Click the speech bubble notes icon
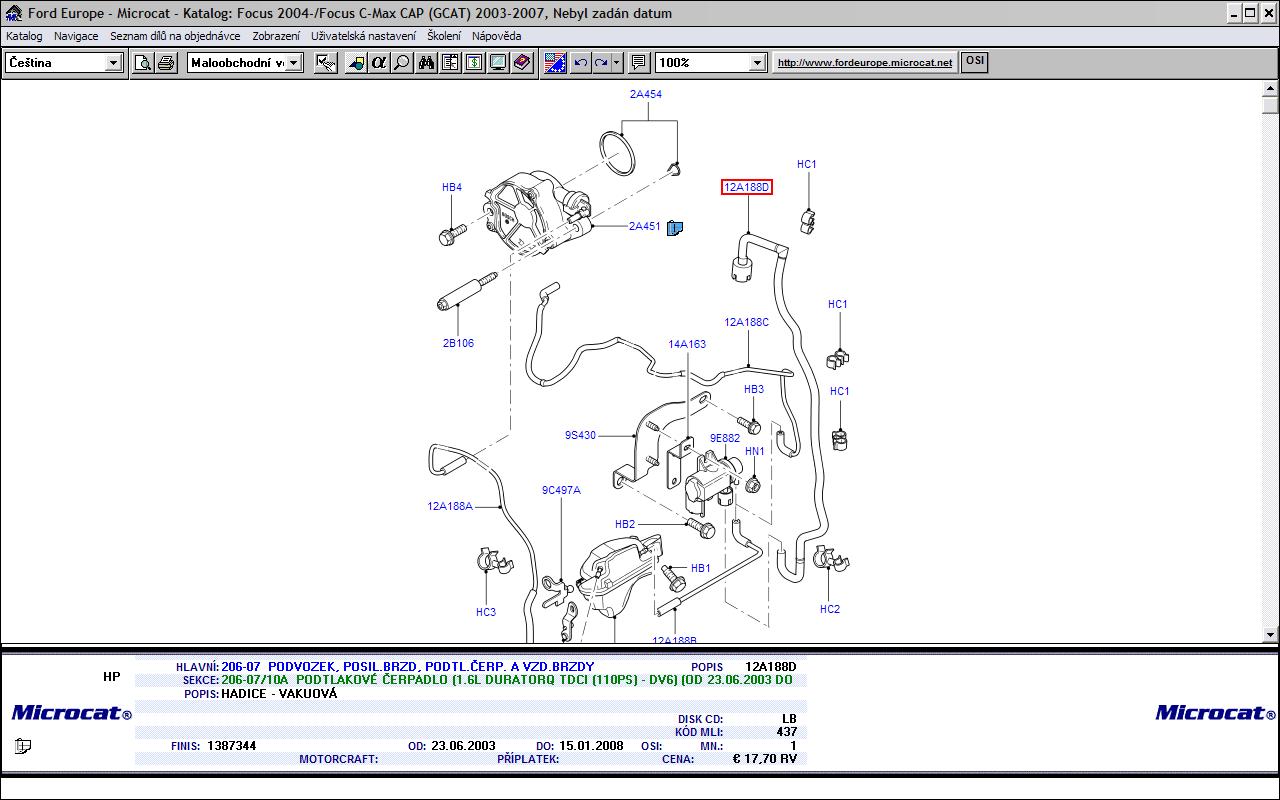The width and height of the screenshot is (1280, 800). [x=639, y=63]
